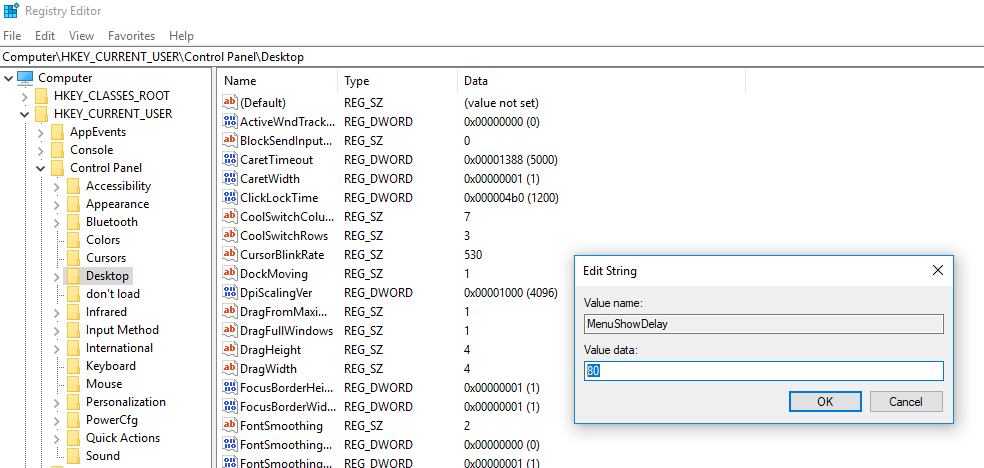Click the string icon beside BlockSendInput
Viewport: 984px width, 468px height.
point(230,141)
